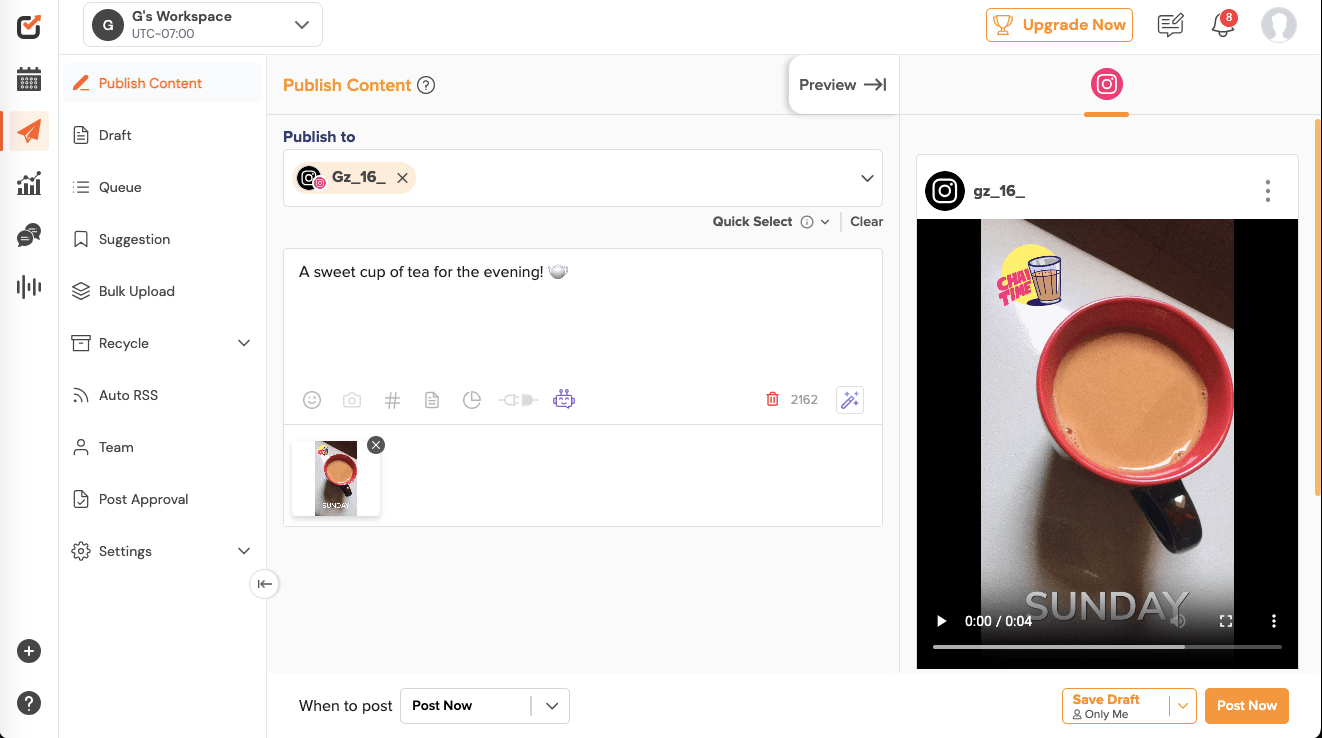Click the emoji picker icon in editor

click(x=312, y=400)
